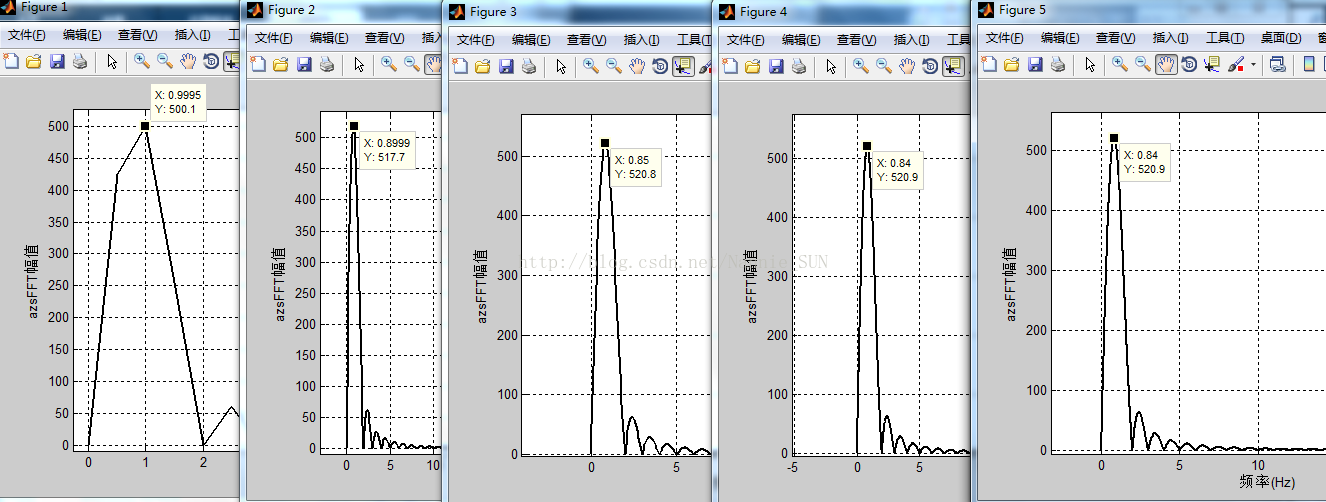Open the 文件(F) menu in Figure 5
Screen dimensions: 1326x502
tap(1004, 38)
